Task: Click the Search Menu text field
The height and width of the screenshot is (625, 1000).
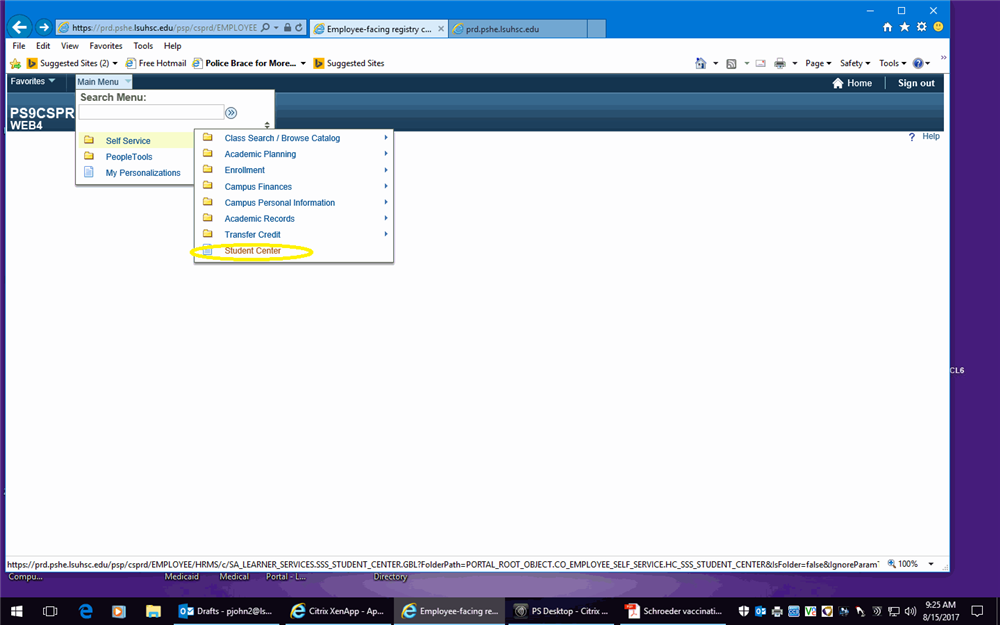Action: 151,113
